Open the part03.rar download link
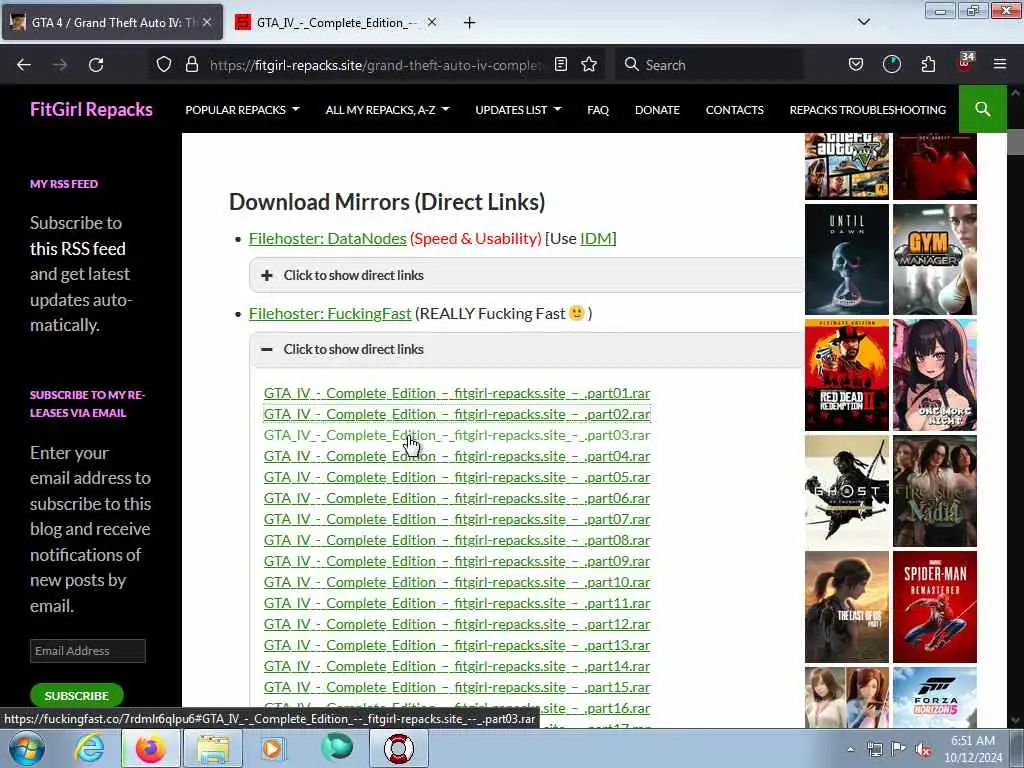This screenshot has height=768, width=1024. click(456, 435)
